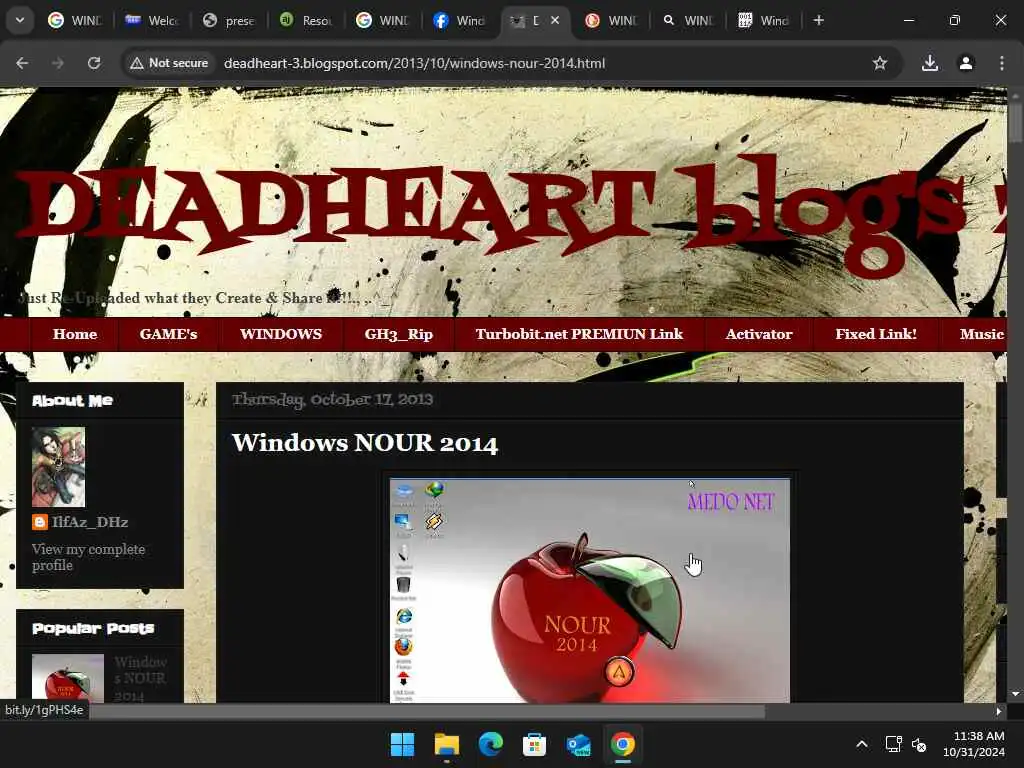Show hidden system tray icons
This screenshot has height=768, width=1024.
[861, 744]
